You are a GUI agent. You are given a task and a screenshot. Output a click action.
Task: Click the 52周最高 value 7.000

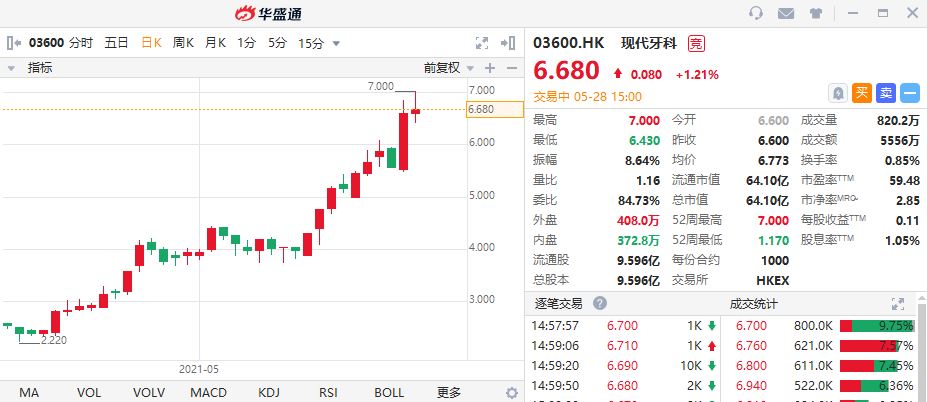tap(773, 221)
